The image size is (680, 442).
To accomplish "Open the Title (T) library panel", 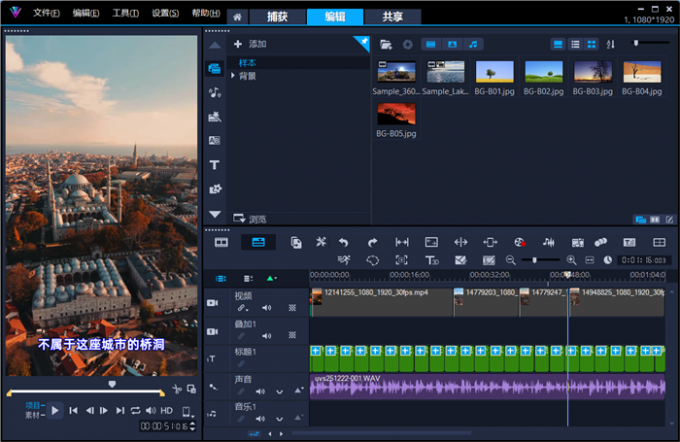I will pos(215,165).
